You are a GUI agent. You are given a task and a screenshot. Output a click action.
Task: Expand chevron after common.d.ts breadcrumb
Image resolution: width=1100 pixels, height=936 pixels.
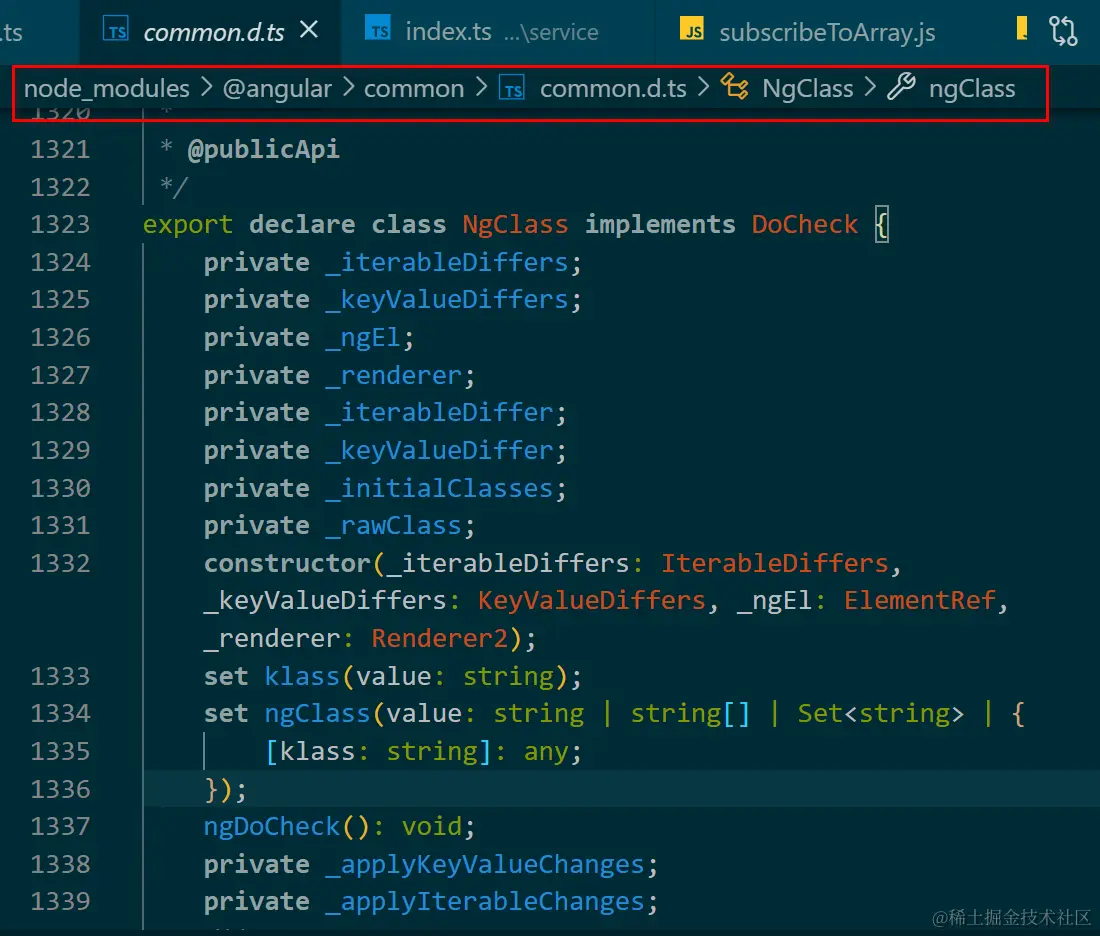[704, 88]
